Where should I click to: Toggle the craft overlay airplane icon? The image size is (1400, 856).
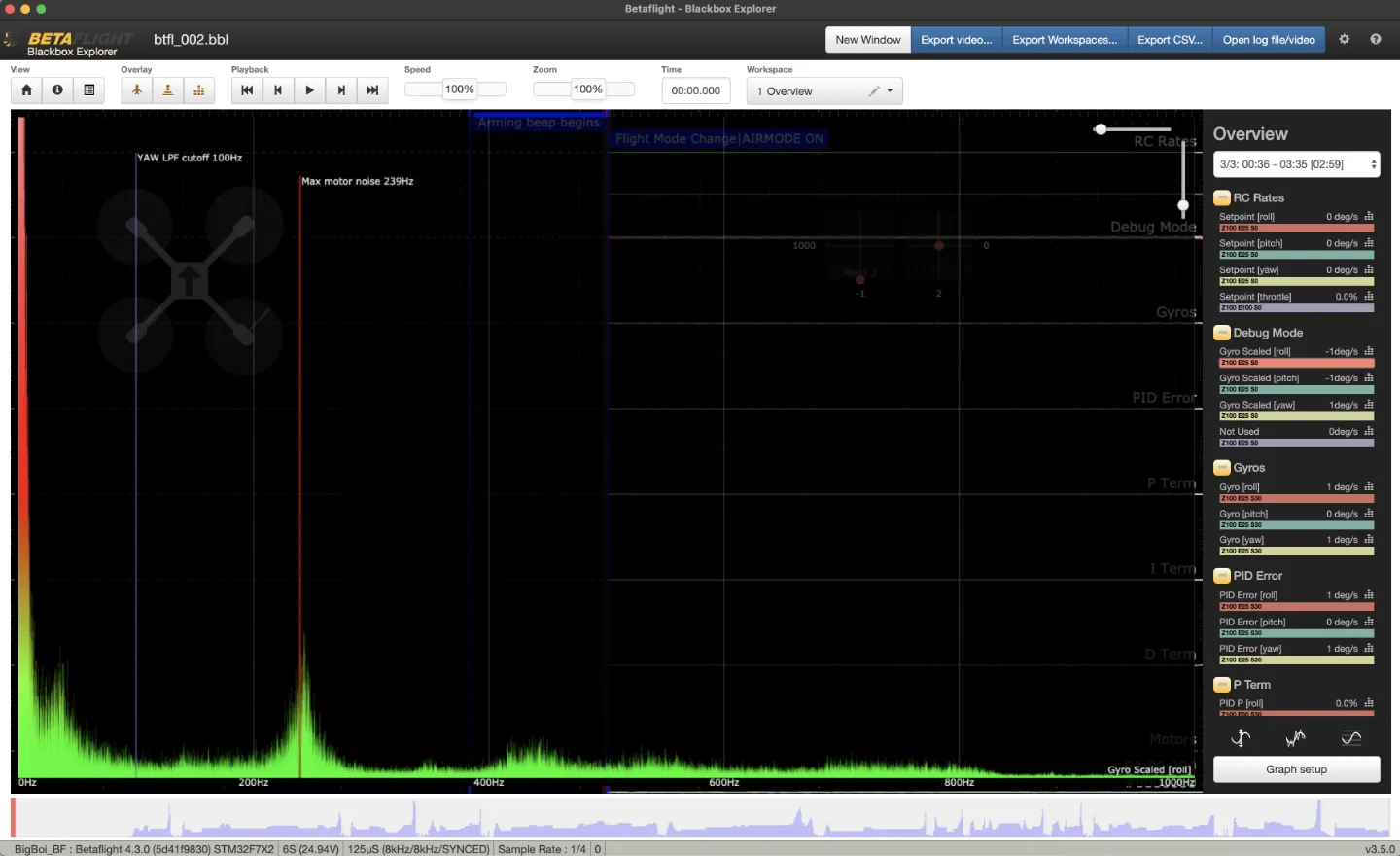pyautogui.click(x=137, y=90)
